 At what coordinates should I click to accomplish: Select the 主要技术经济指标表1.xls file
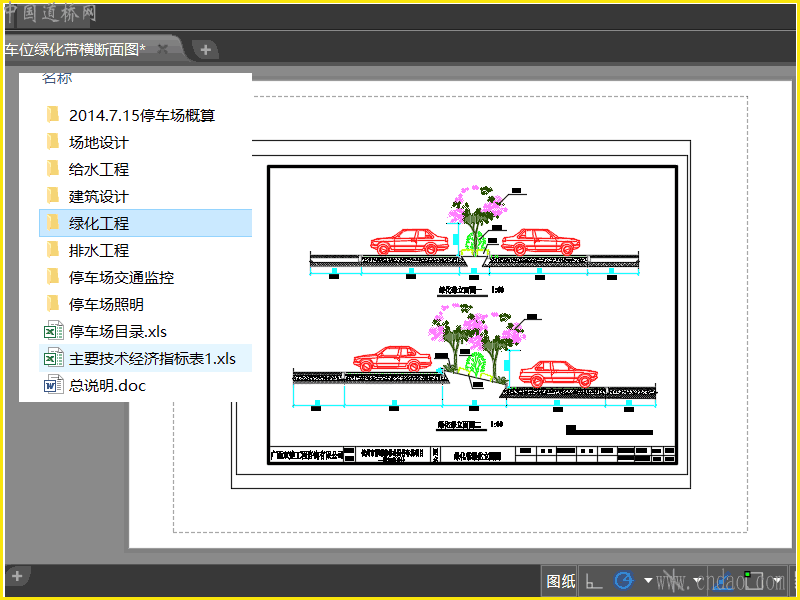145,358
